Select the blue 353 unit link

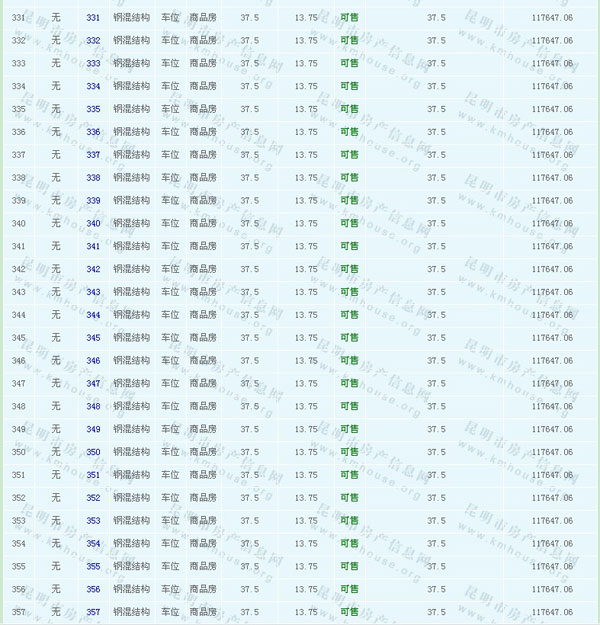[93, 521]
